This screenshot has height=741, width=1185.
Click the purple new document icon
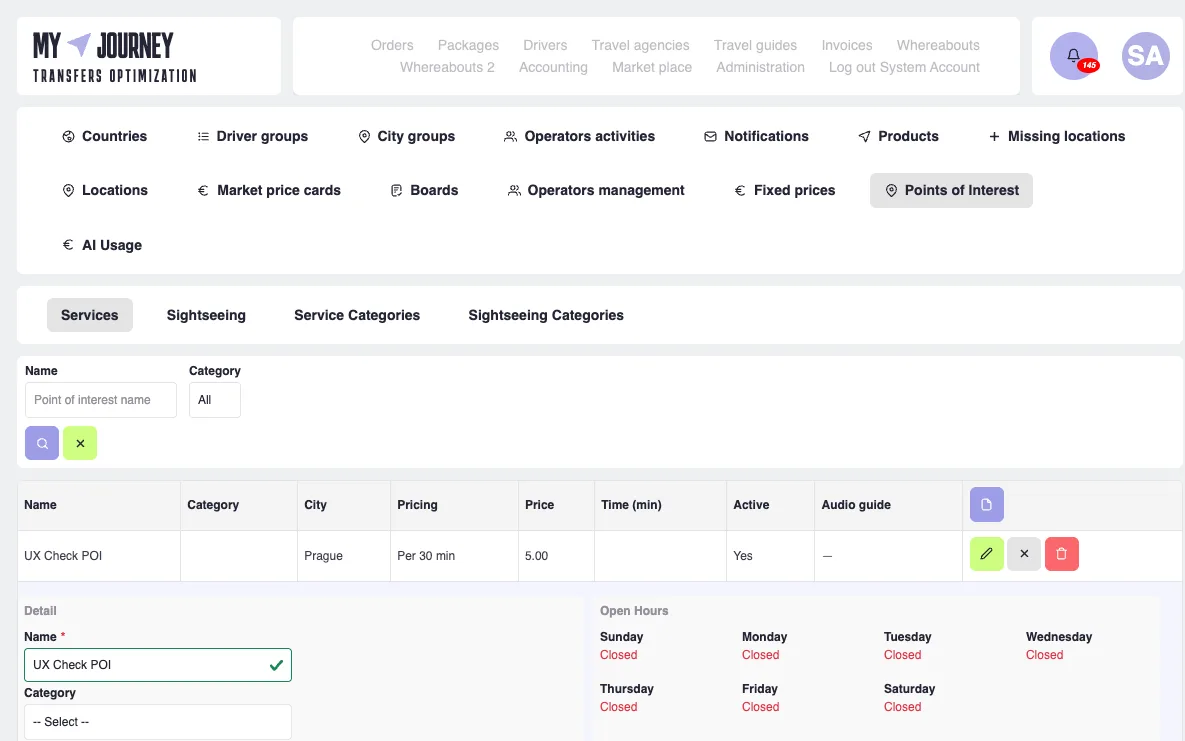tap(986, 504)
